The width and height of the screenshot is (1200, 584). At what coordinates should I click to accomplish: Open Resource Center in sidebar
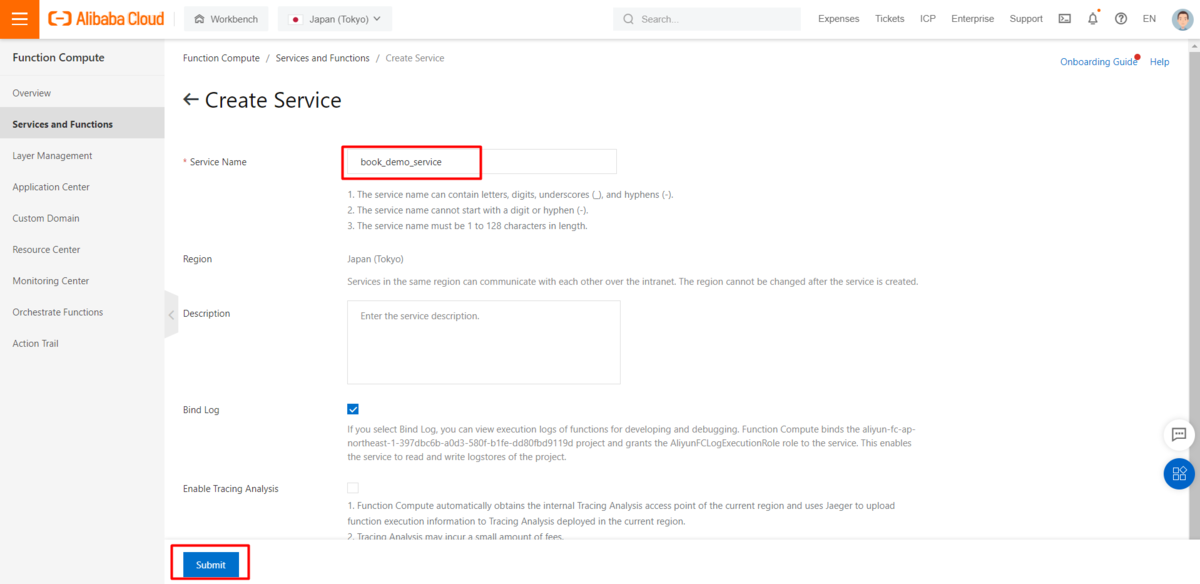click(82, 250)
